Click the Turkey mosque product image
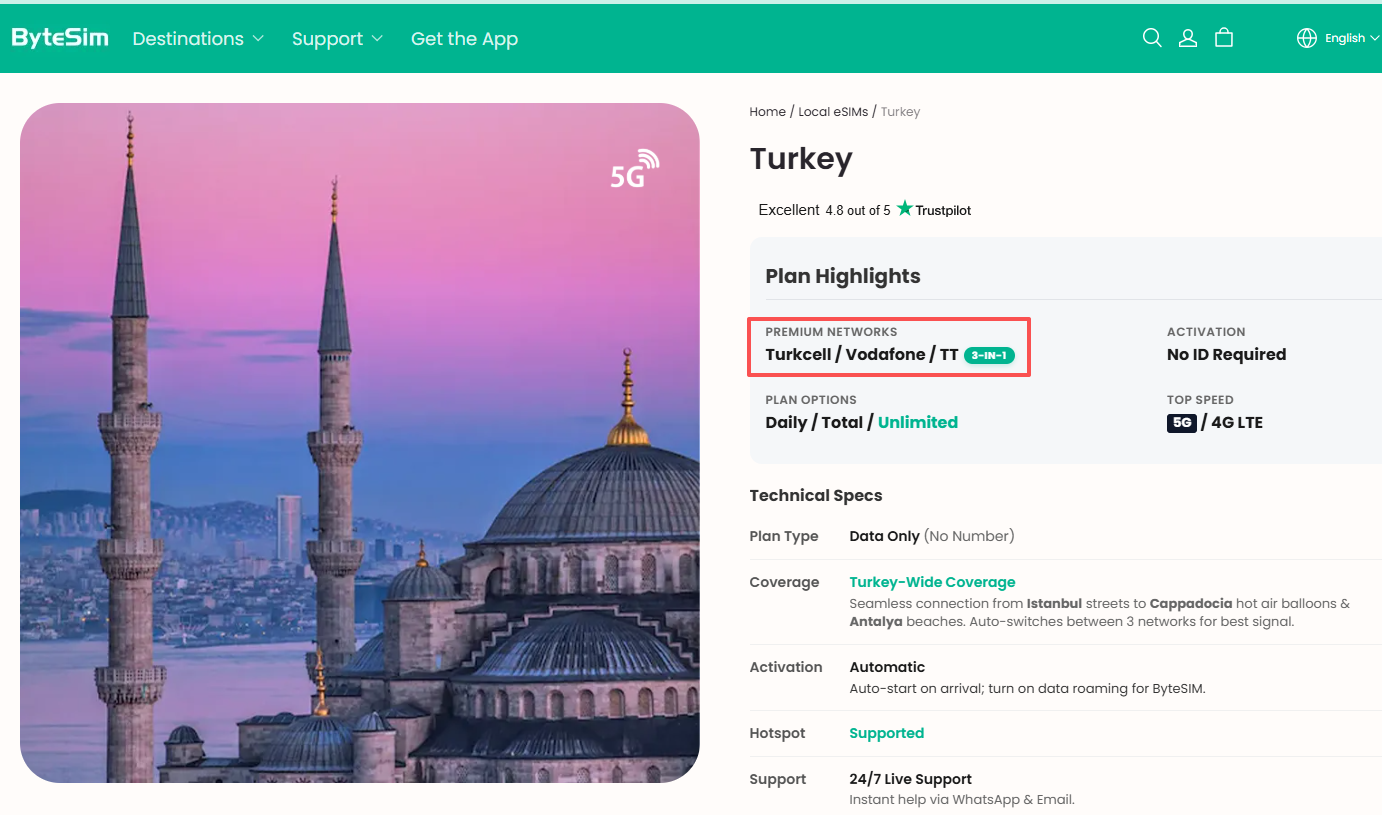The image size is (1382, 815). 360,443
